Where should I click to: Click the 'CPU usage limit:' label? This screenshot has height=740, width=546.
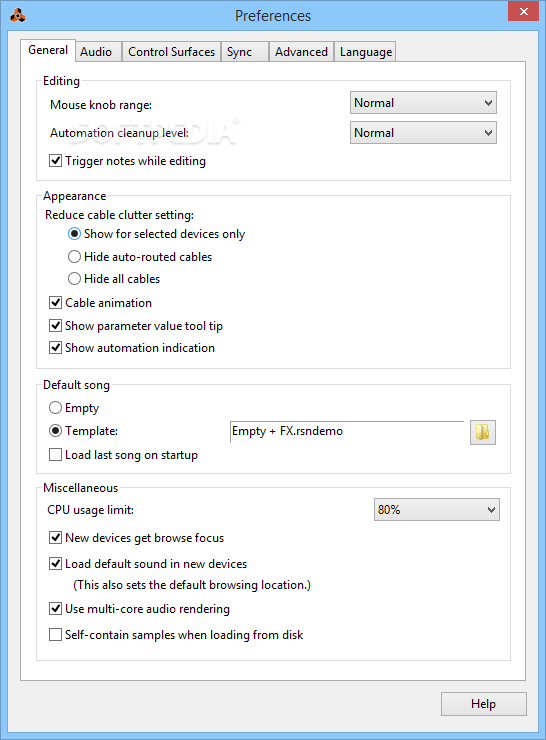91,510
